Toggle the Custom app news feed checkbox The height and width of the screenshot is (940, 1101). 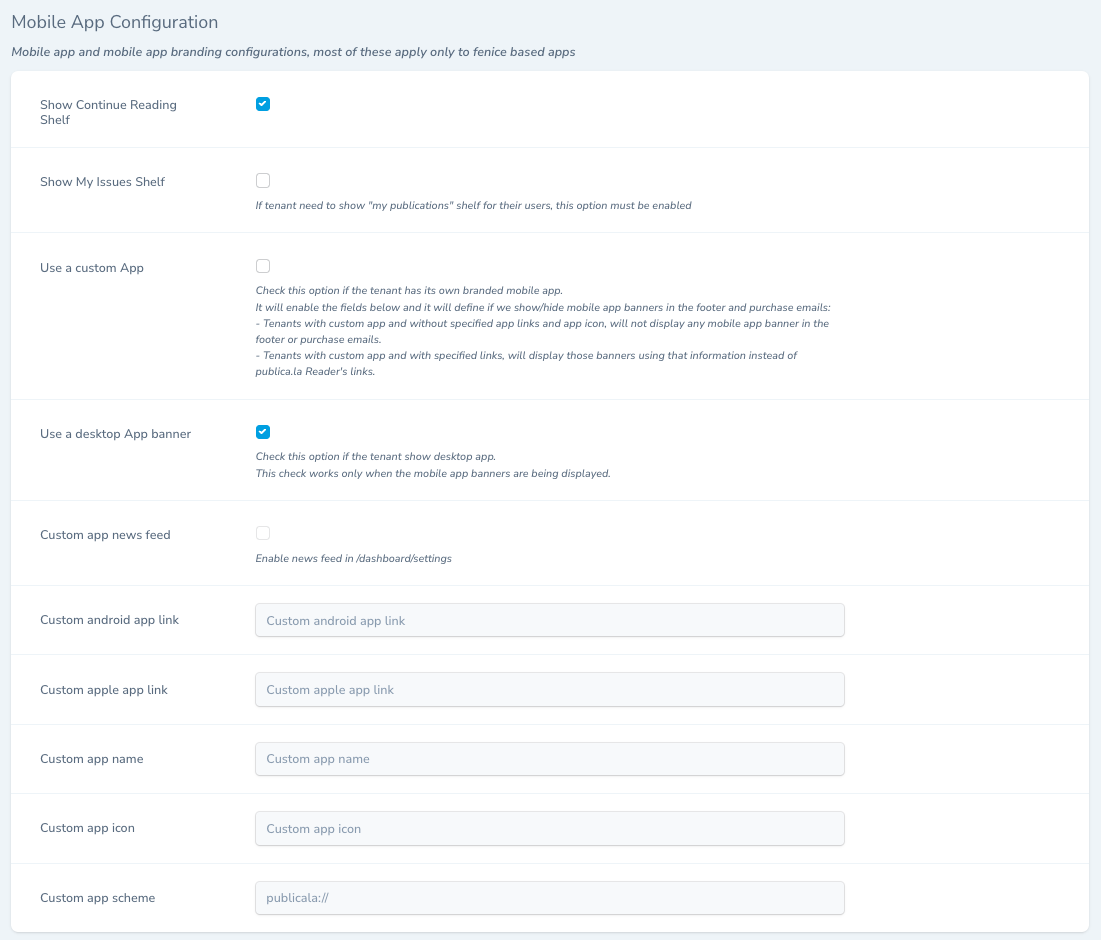click(263, 533)
